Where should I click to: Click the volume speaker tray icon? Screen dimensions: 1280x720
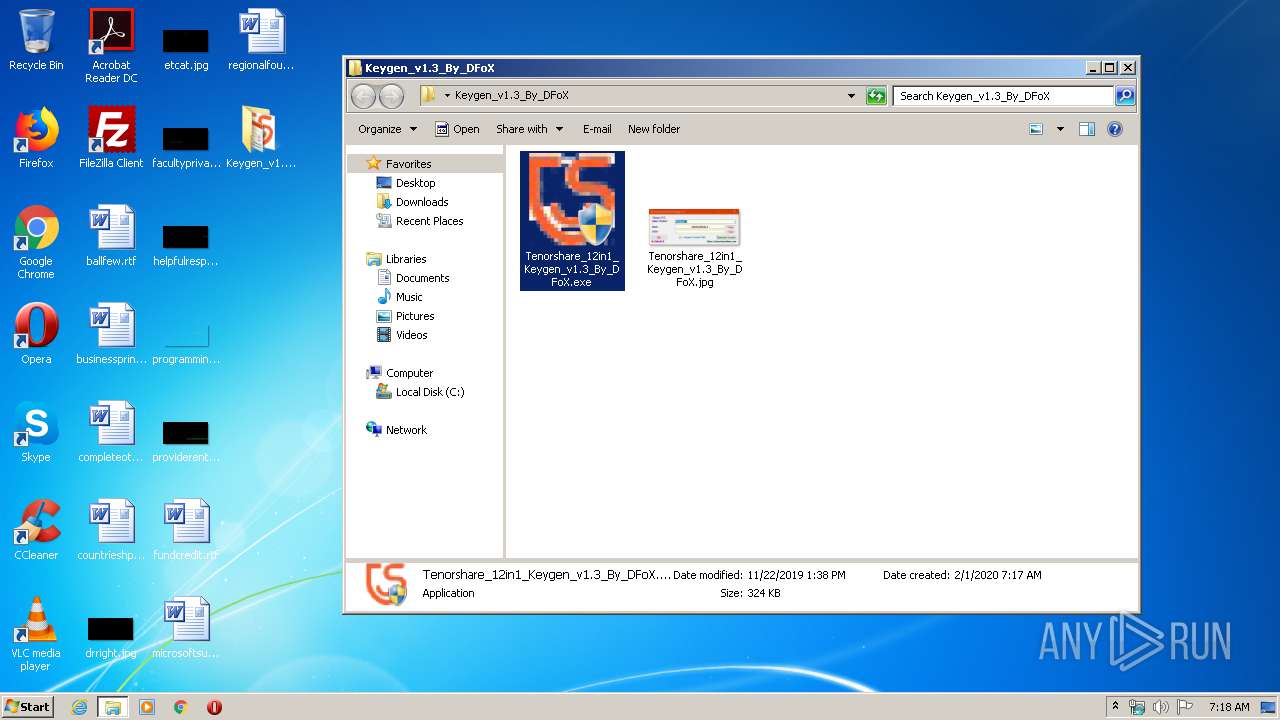[1161, 707]
